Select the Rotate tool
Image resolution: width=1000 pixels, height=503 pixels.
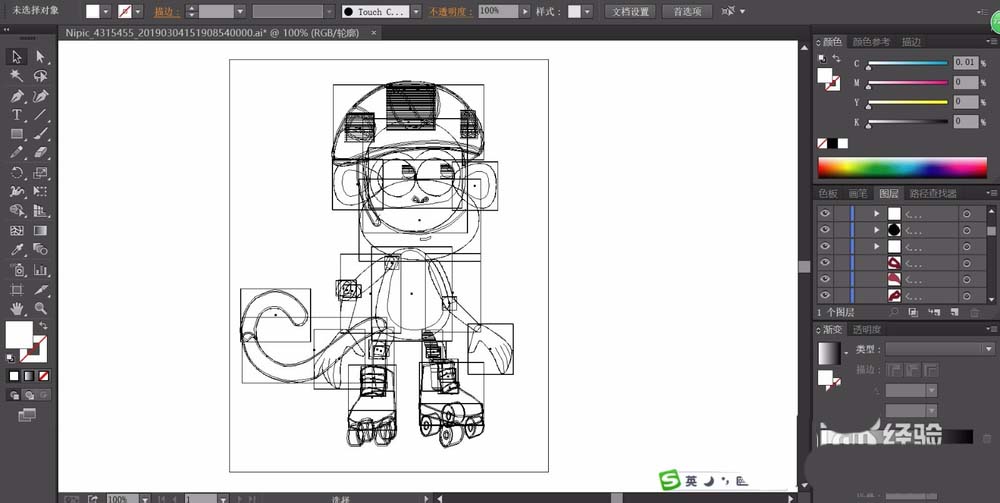click(x=17, y=173)
